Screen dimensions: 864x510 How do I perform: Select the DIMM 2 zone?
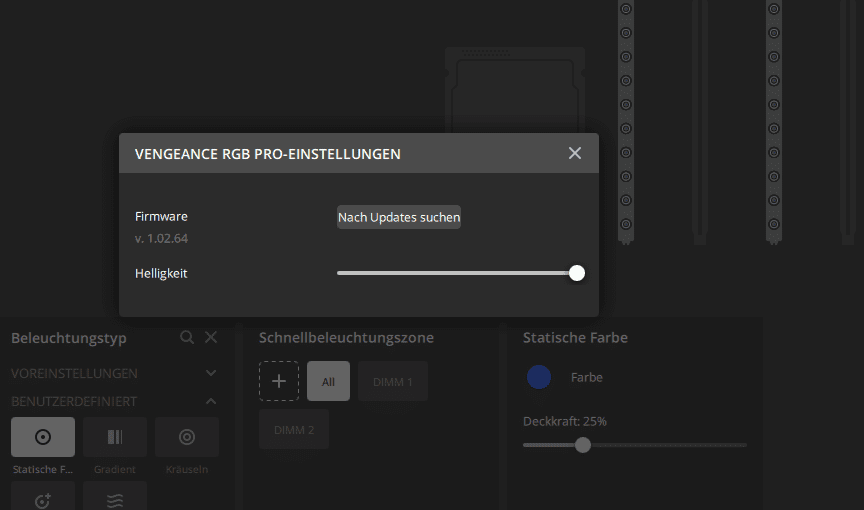tap(294, 429)
